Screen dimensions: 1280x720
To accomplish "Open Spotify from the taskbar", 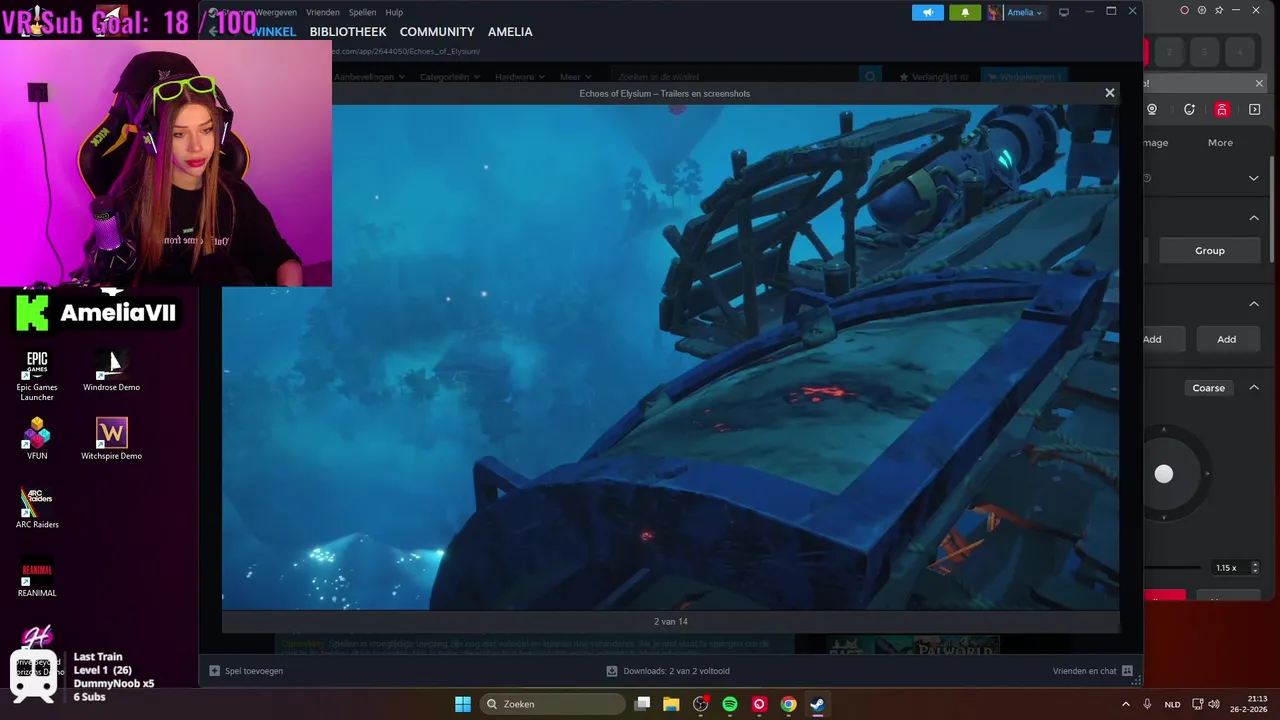I will coord(730,704).
